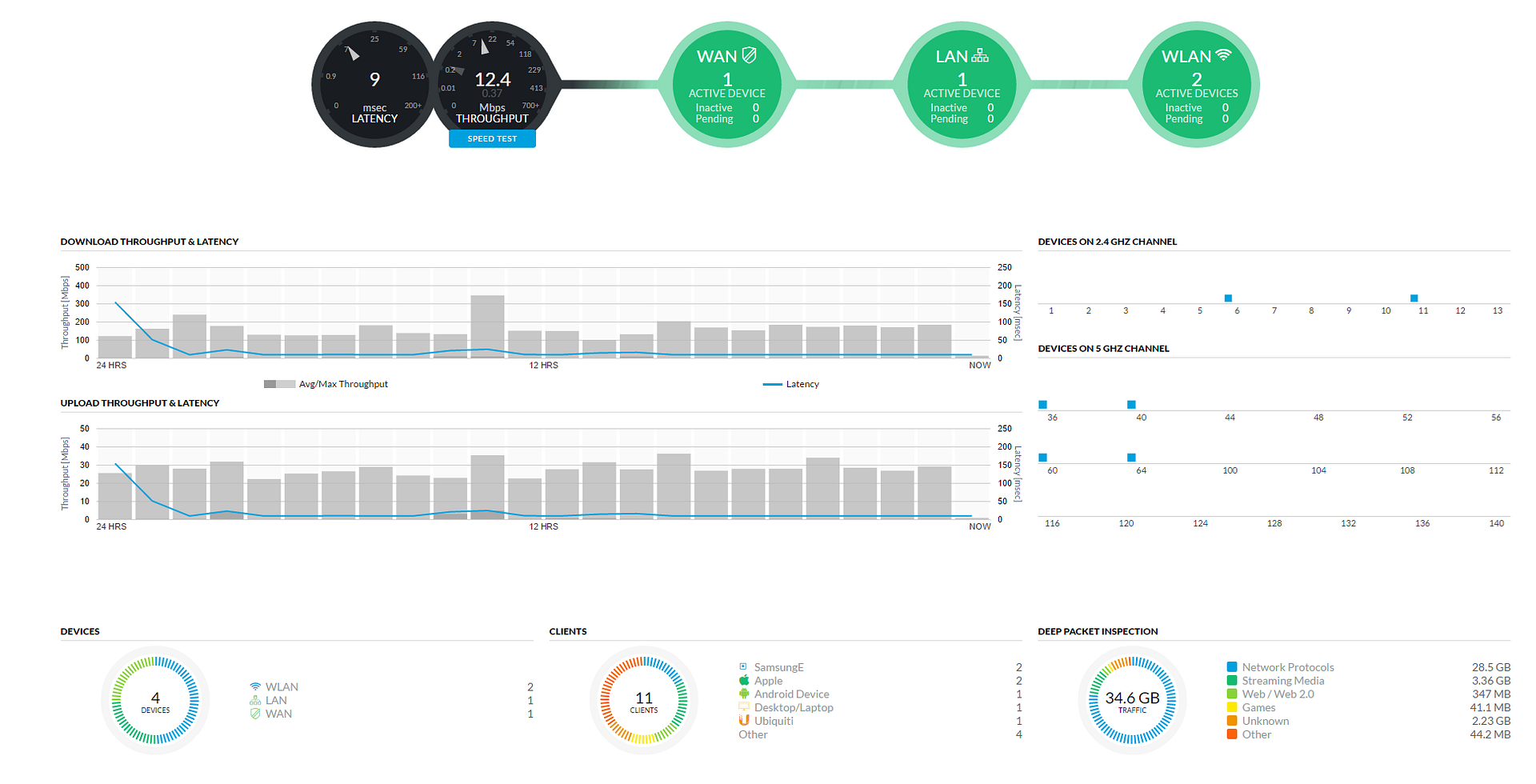The image size is (1536, 784).
Task: Click the DEVICES ON 2.4 GHZ CHANNEL heading
Action: pyautogui.click(x=1107, y=242)
